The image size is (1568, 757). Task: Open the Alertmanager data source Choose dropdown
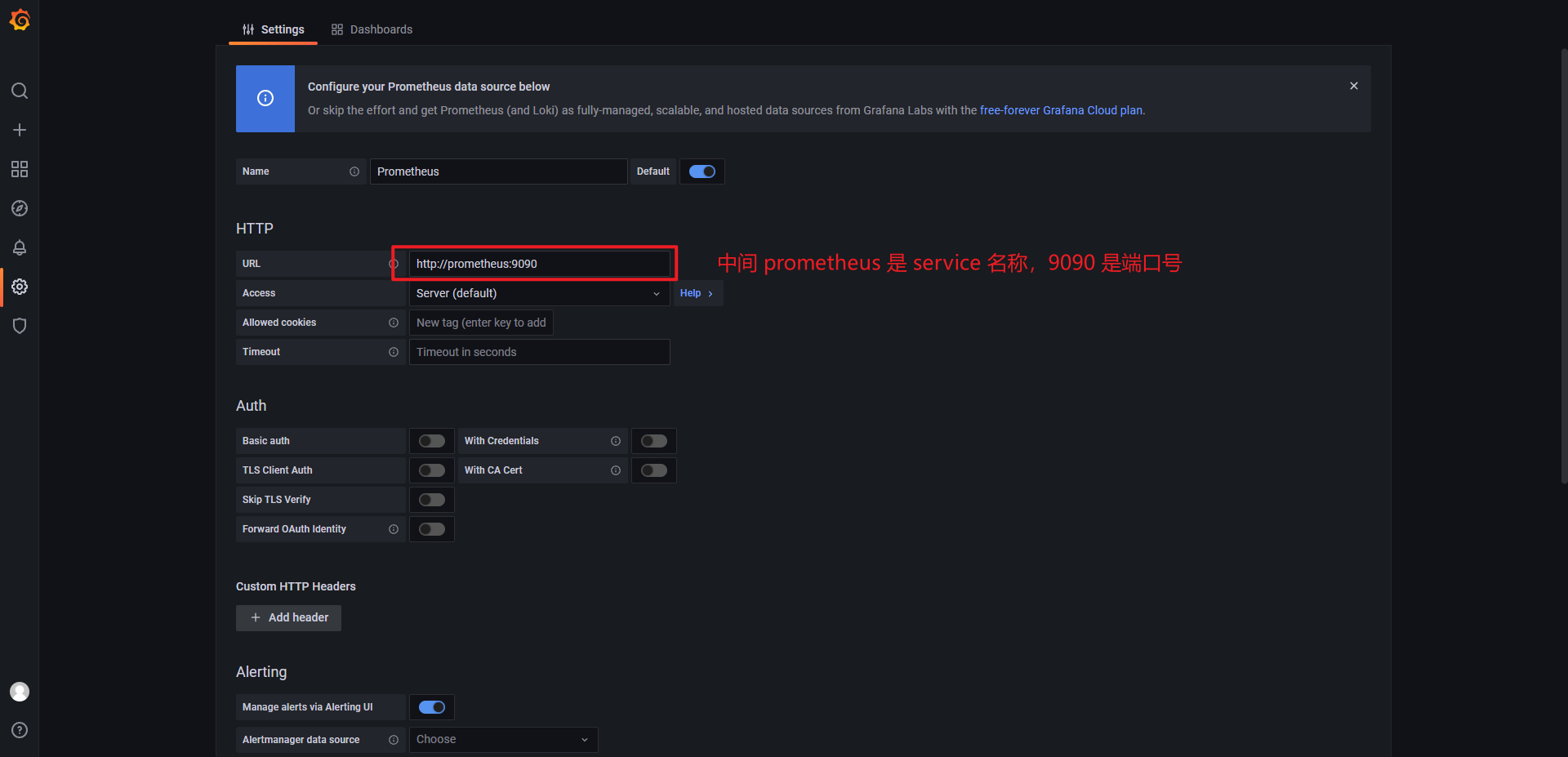coord(503,740)
